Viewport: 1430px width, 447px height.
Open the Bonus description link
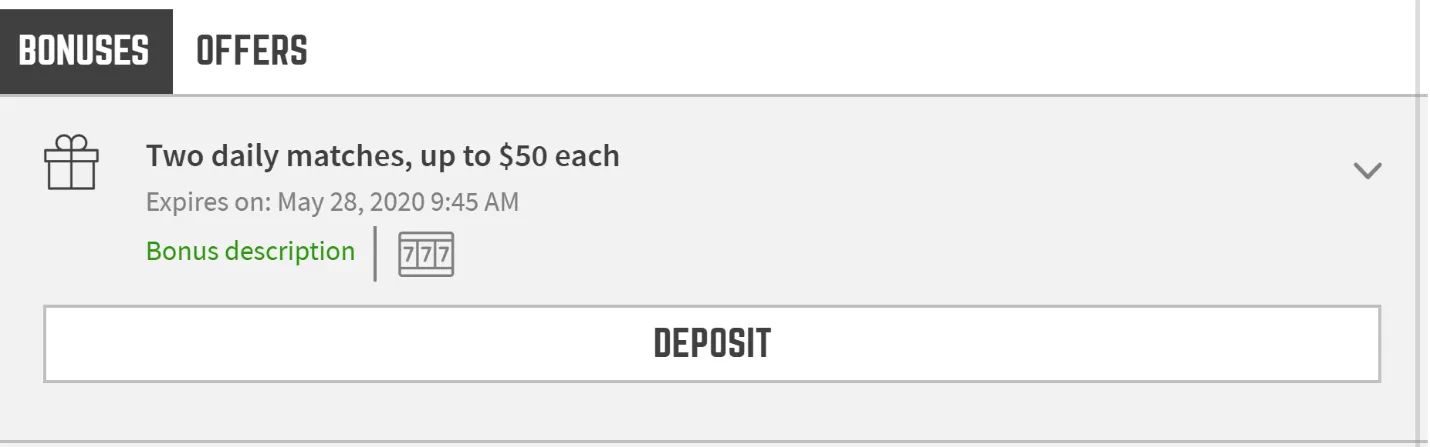(x=250, y=251)
